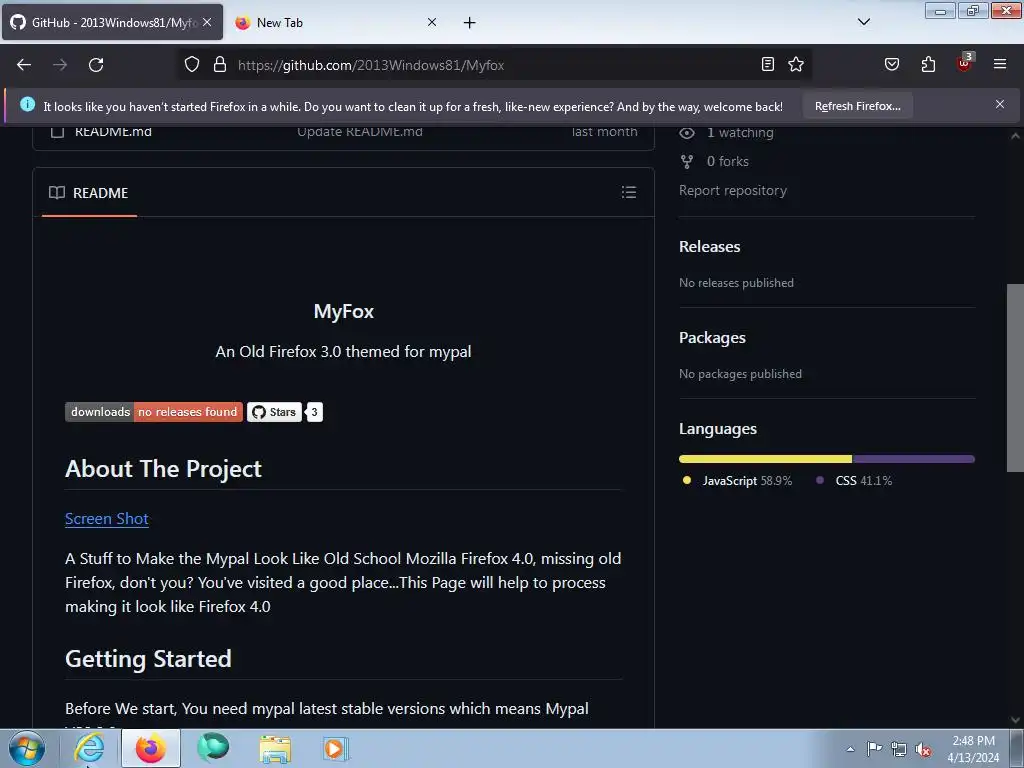Open the Windows Start orb

tap(27, 748)
